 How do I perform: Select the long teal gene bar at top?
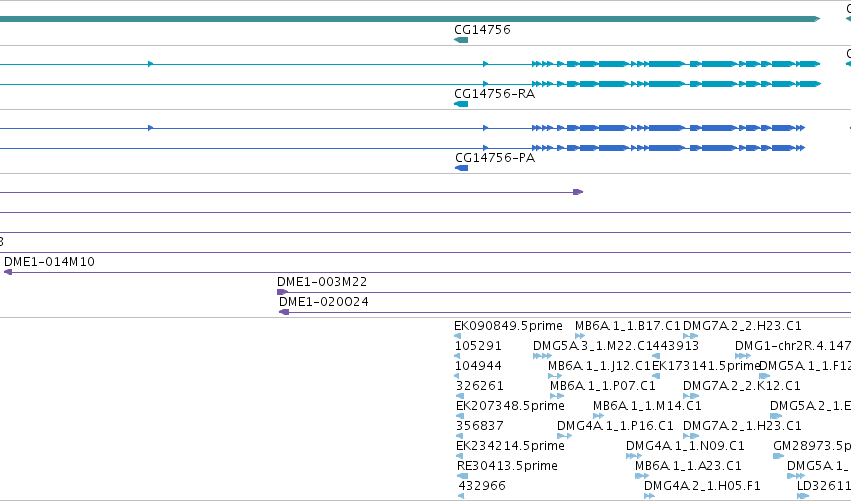tap(410, 19)
